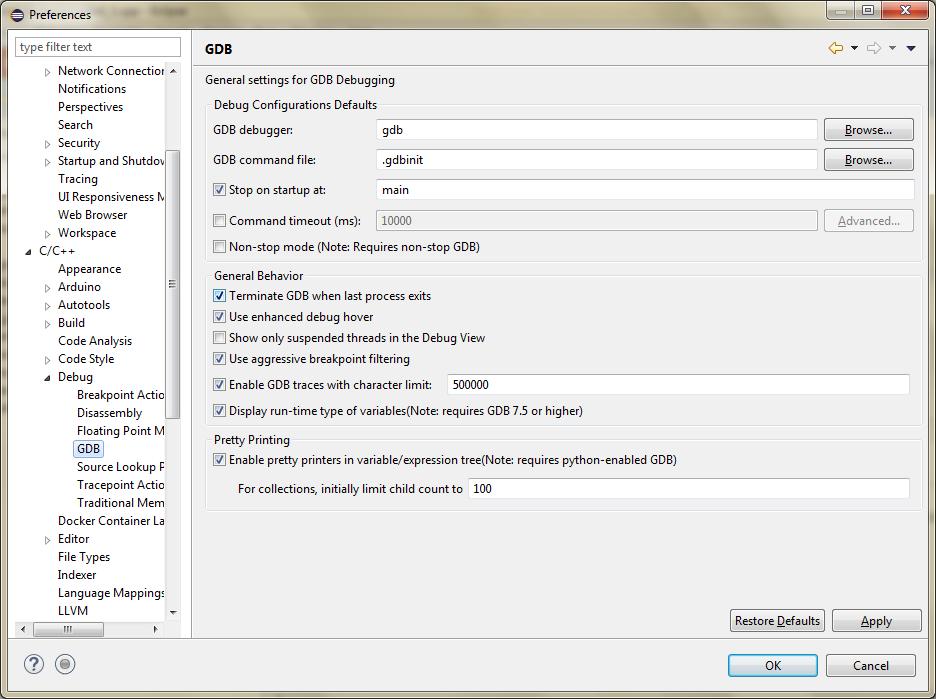The image size is (936, 699).
Task: Open the back history dropdown arrow
Action: (854, 48)
